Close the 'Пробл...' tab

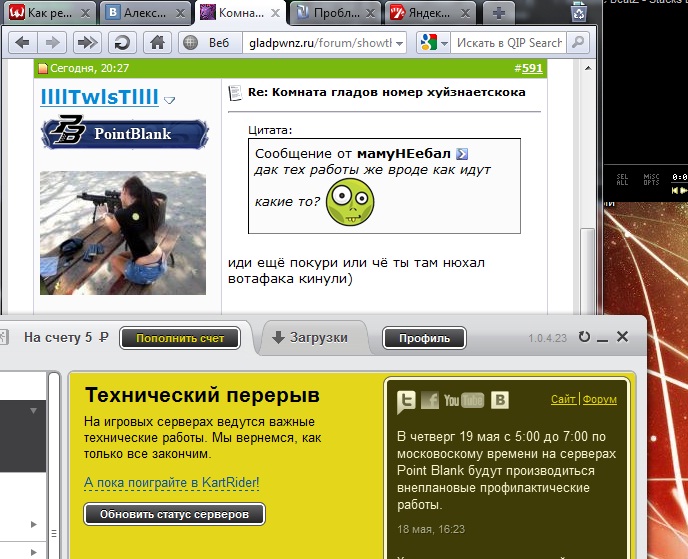[x=371, y=14]
